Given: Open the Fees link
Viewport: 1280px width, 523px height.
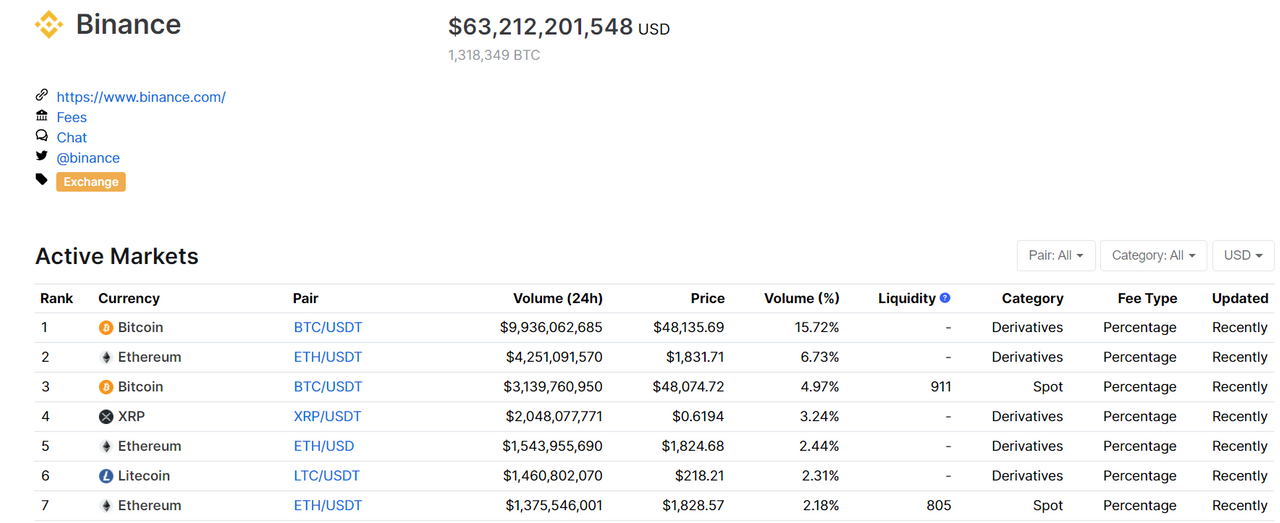Looking at the screenshot, I should coord(72,117).
